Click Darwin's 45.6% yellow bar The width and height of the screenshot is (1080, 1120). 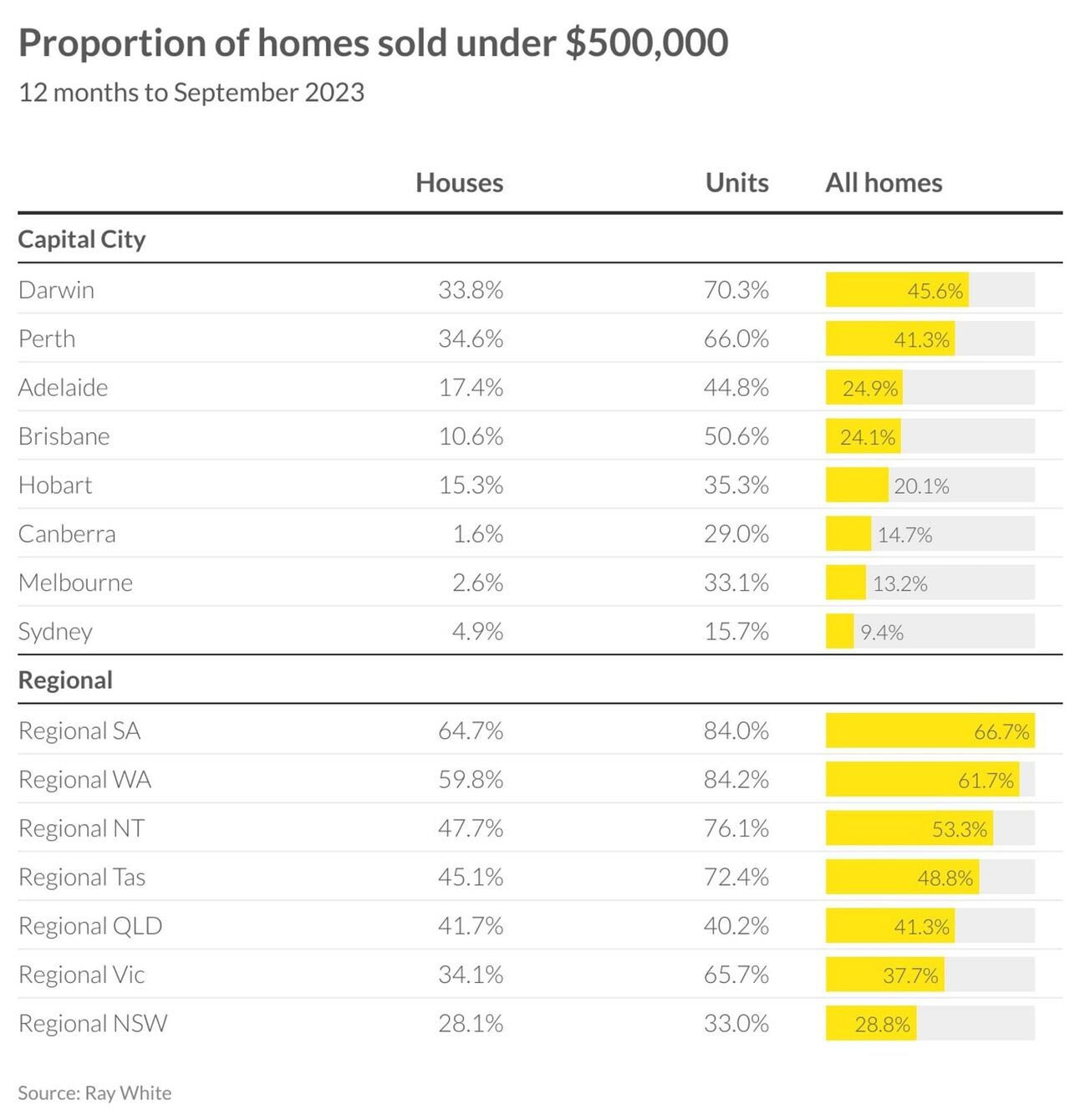coord(897,290)
